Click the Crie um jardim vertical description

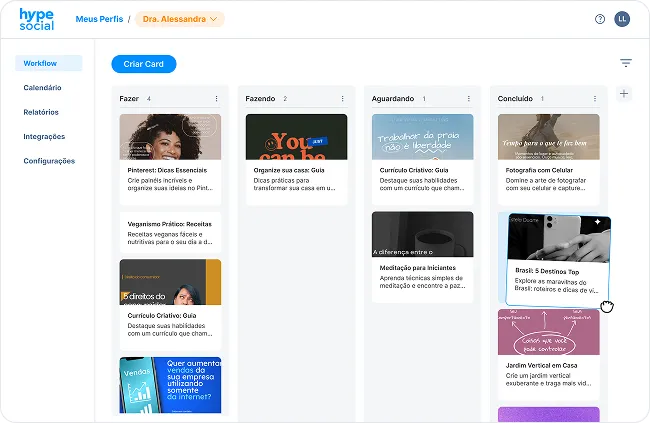548,379
